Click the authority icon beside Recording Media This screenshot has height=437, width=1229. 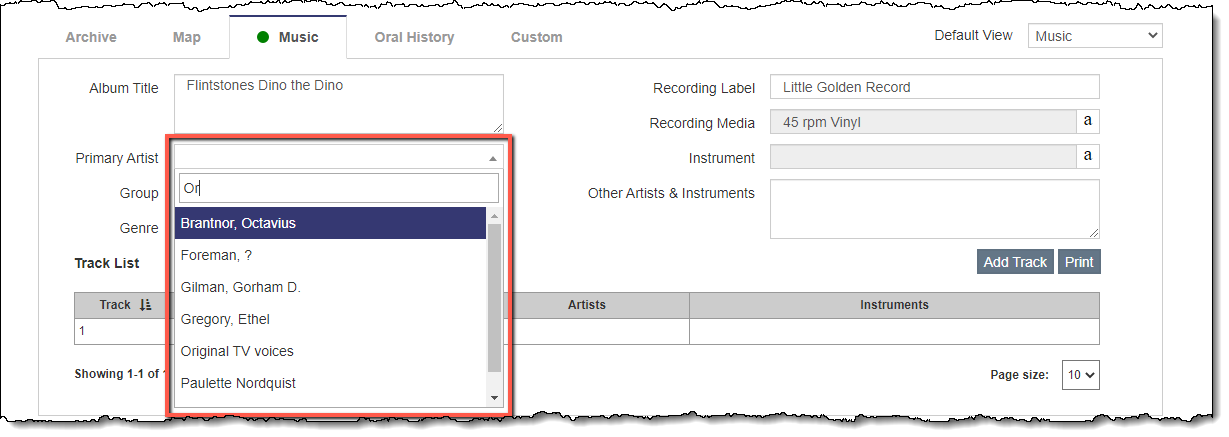click(1088, 122)
